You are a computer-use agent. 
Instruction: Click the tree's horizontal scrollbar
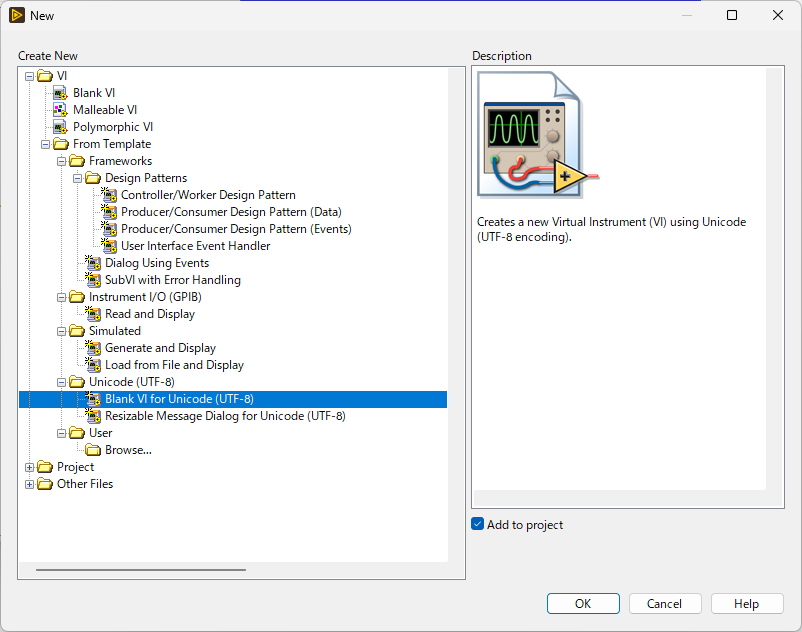coord(141,570)
